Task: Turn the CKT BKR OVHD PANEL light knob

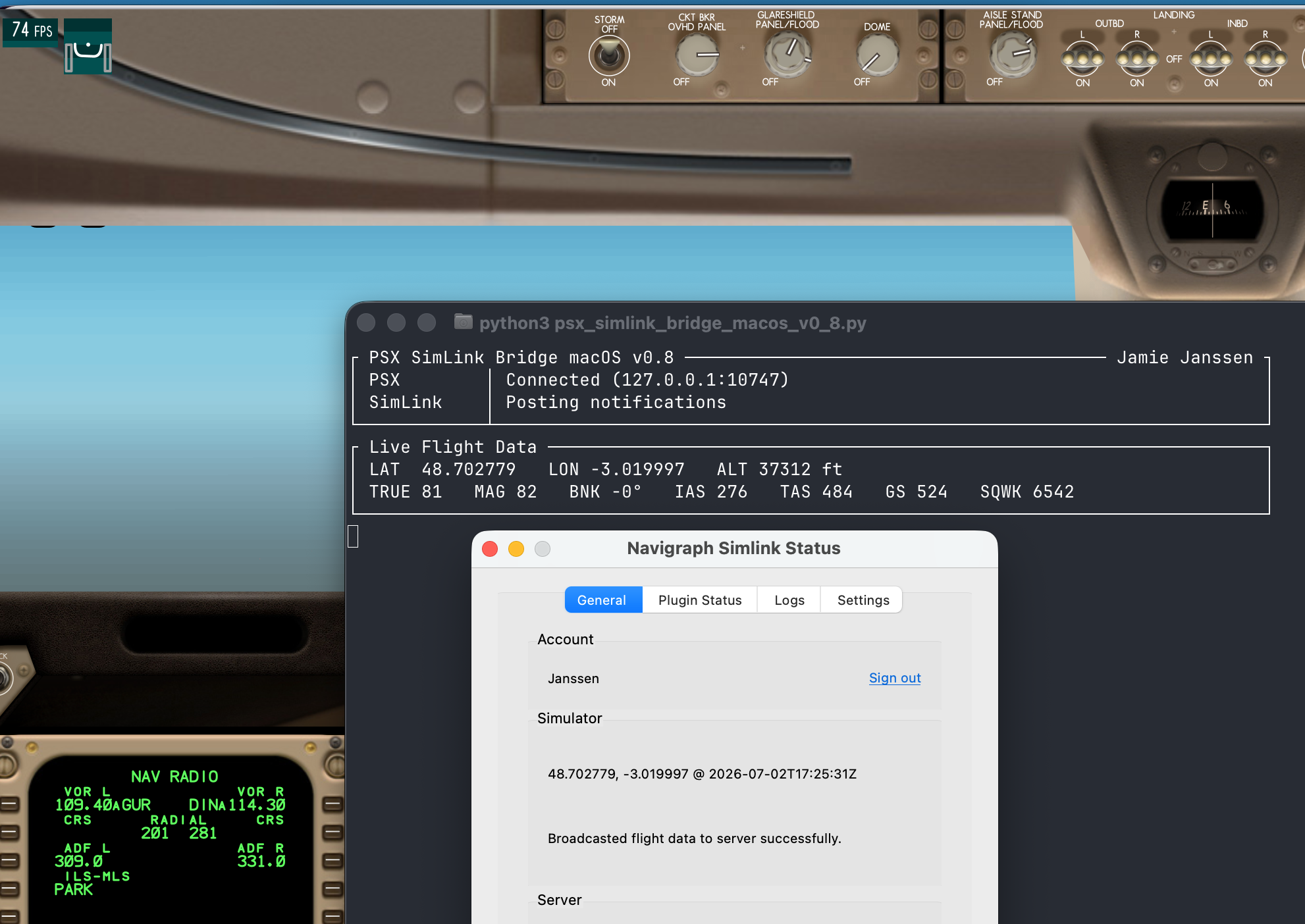Action: (698, 55)
